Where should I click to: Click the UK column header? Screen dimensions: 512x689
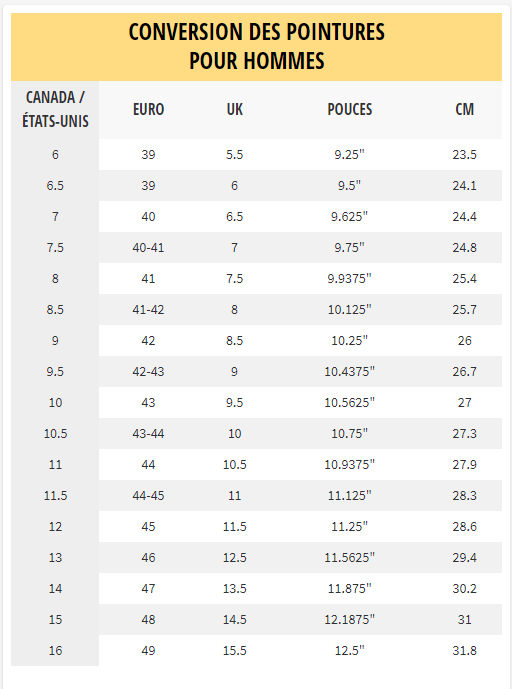[x=235, y=109]
